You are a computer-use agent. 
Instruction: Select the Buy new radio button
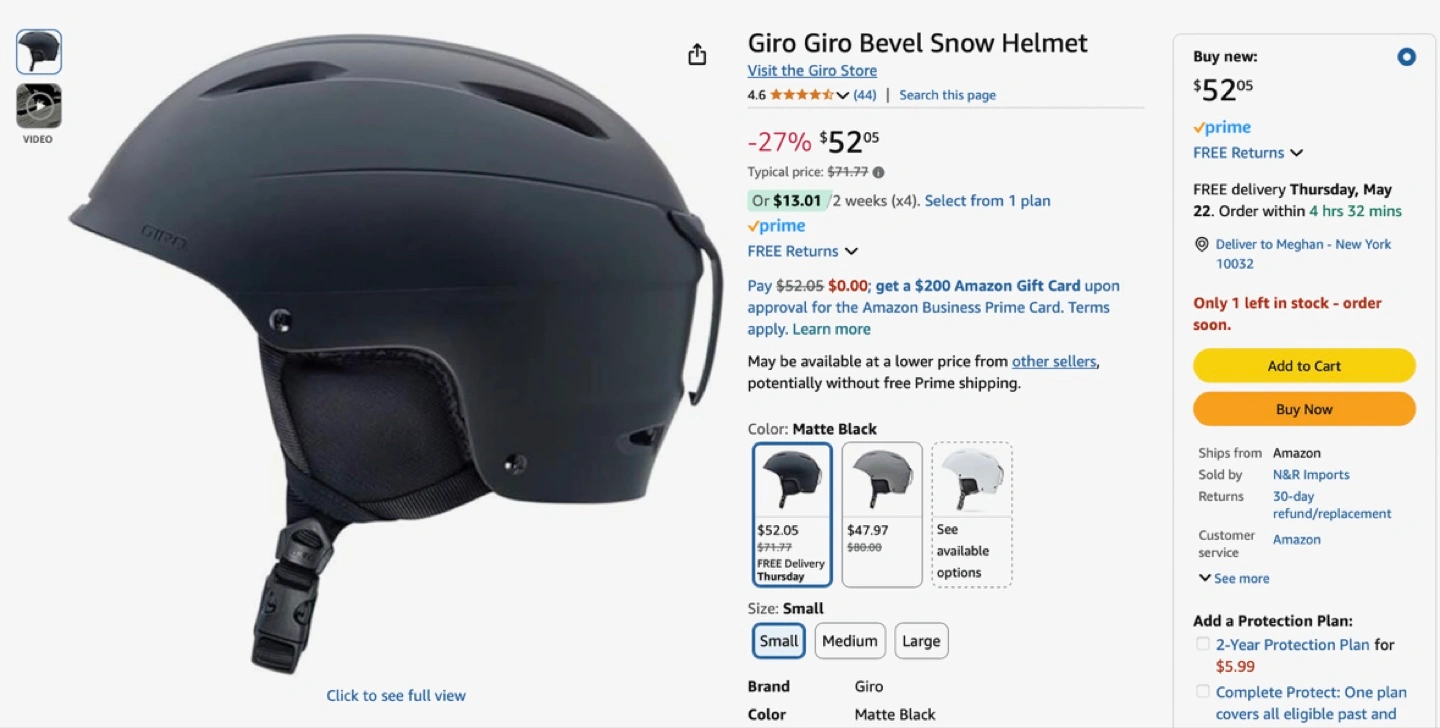1406,57
